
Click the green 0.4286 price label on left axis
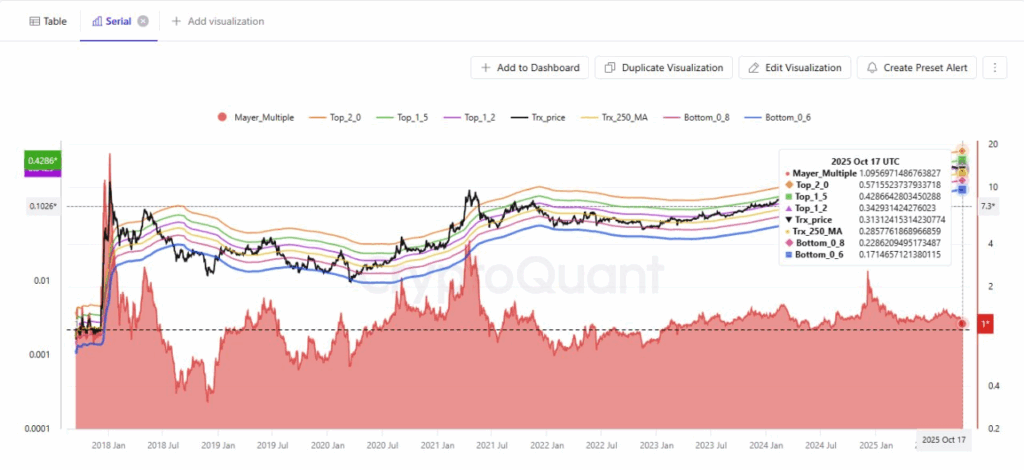42,160
